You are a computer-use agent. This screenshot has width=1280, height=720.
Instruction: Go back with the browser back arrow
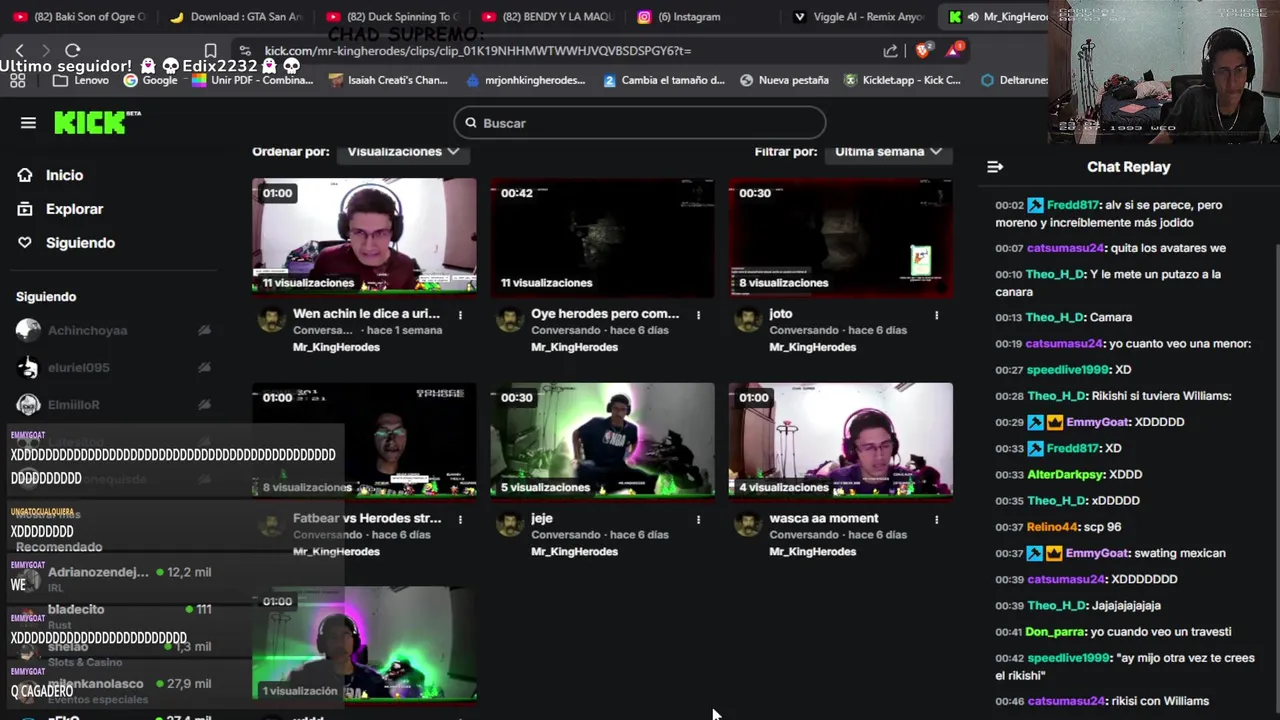click(x=19, y=50)
